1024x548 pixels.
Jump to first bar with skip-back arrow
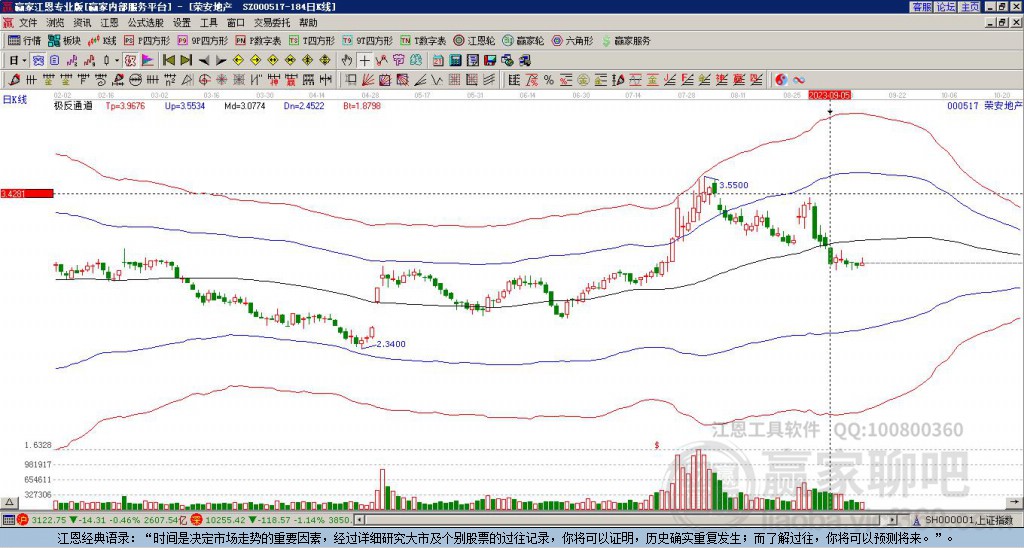(x=168, y=61)
